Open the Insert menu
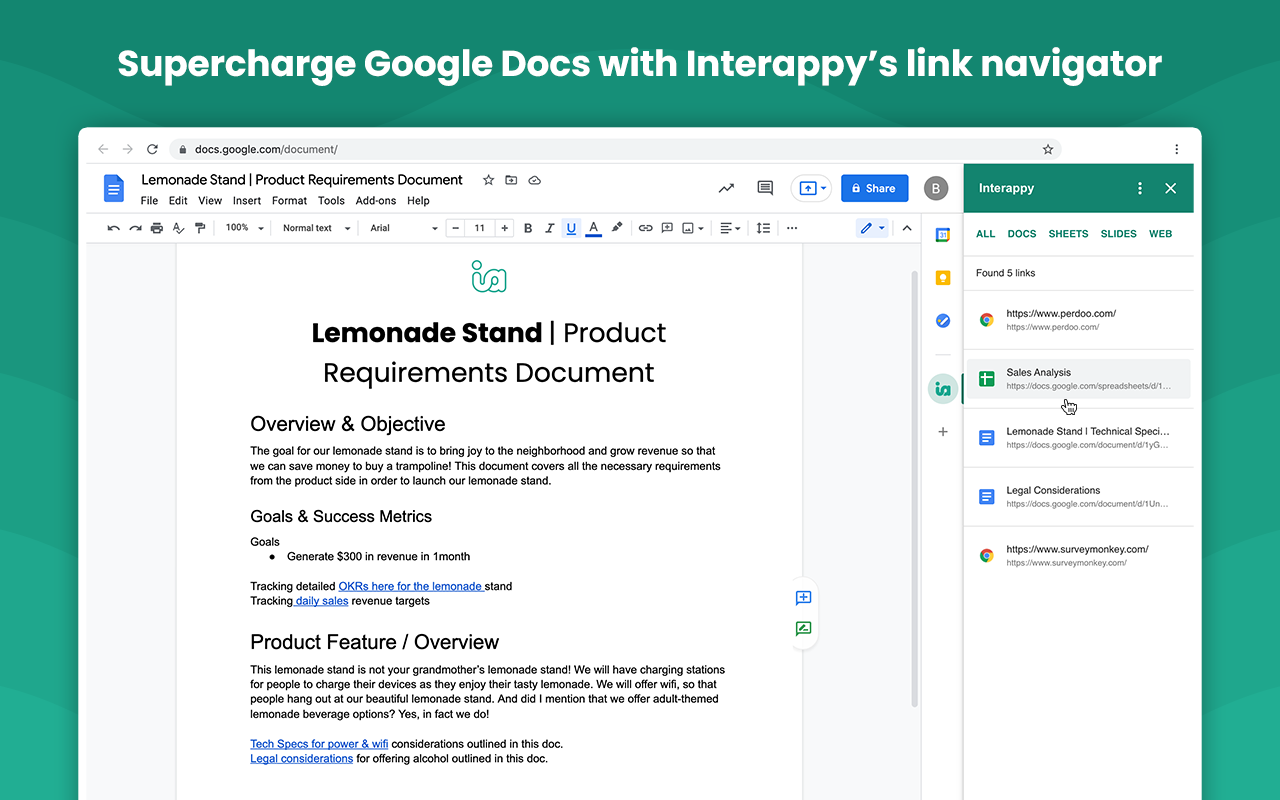Image resolution: width=1280 pixels, height=800 pixels. click(247, 200)
